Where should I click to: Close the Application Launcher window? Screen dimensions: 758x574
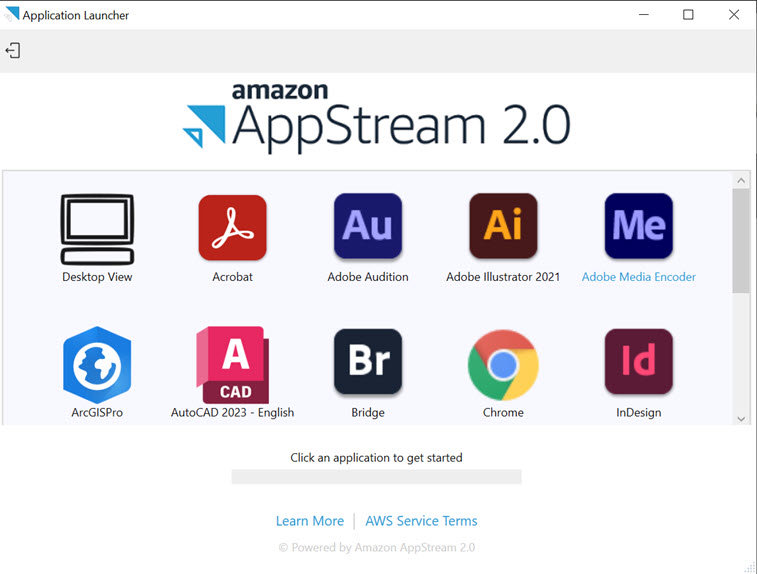coord(734,15)
